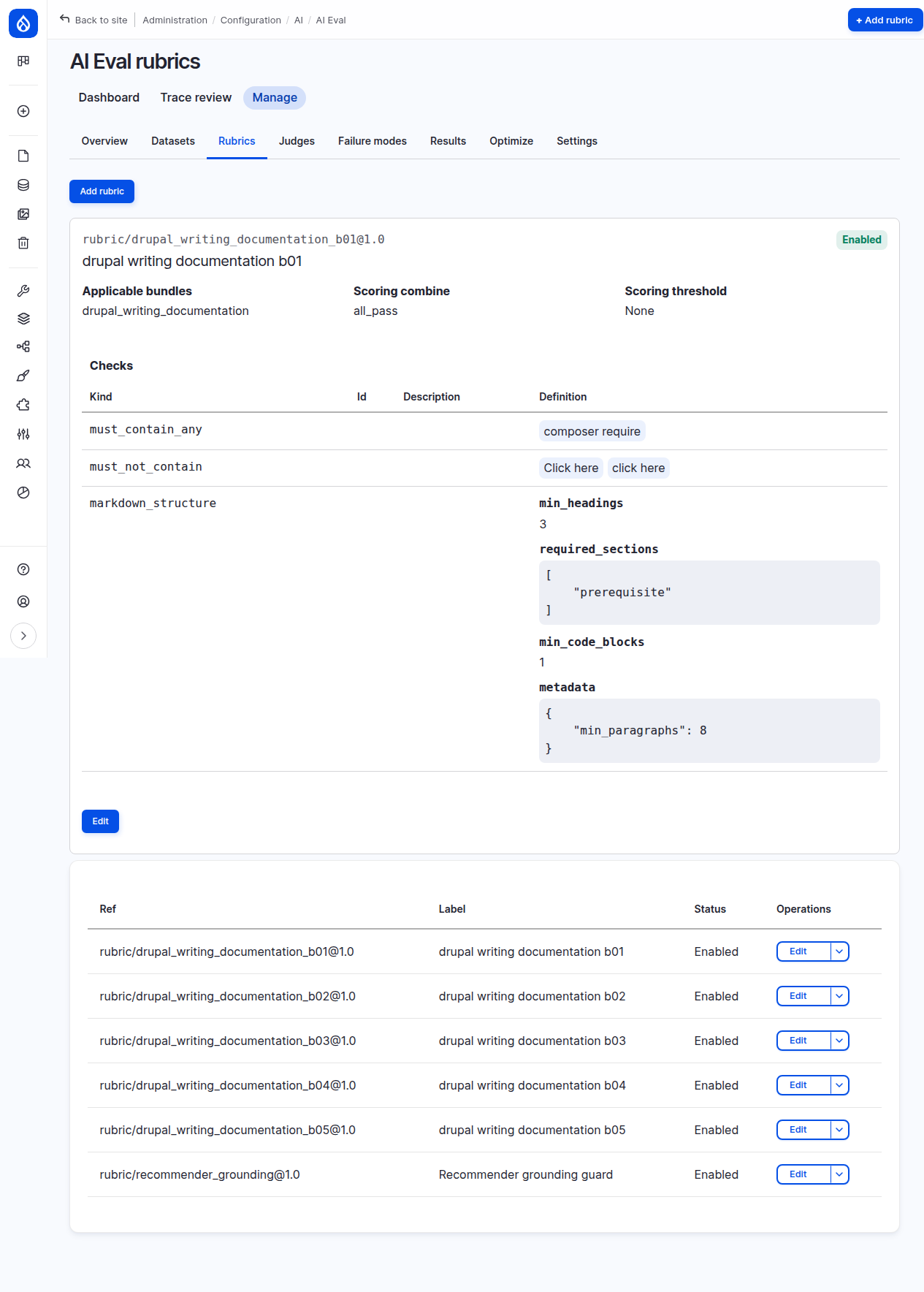Screen dimensions: 924x1292
Task: Expand the sidebar with the chevron button
Action: click(23, 636)
